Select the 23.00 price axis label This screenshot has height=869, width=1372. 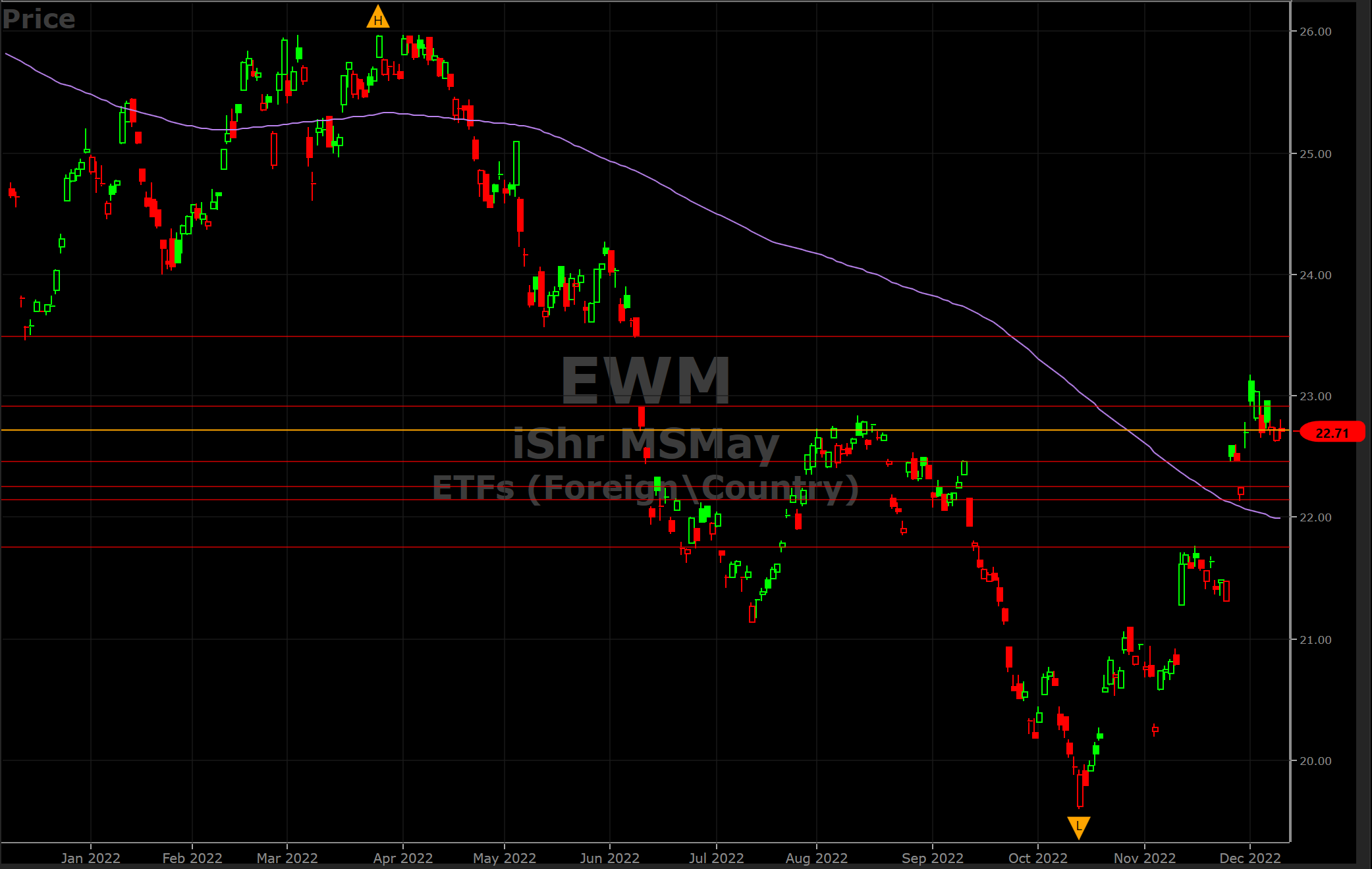[x=1315, y=396]
